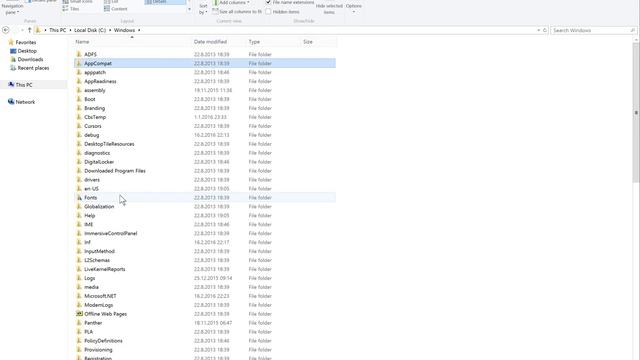Select the Microsoft.NET folder name
Viewport: 640px width, 360px height.
(x=100, y=296)
